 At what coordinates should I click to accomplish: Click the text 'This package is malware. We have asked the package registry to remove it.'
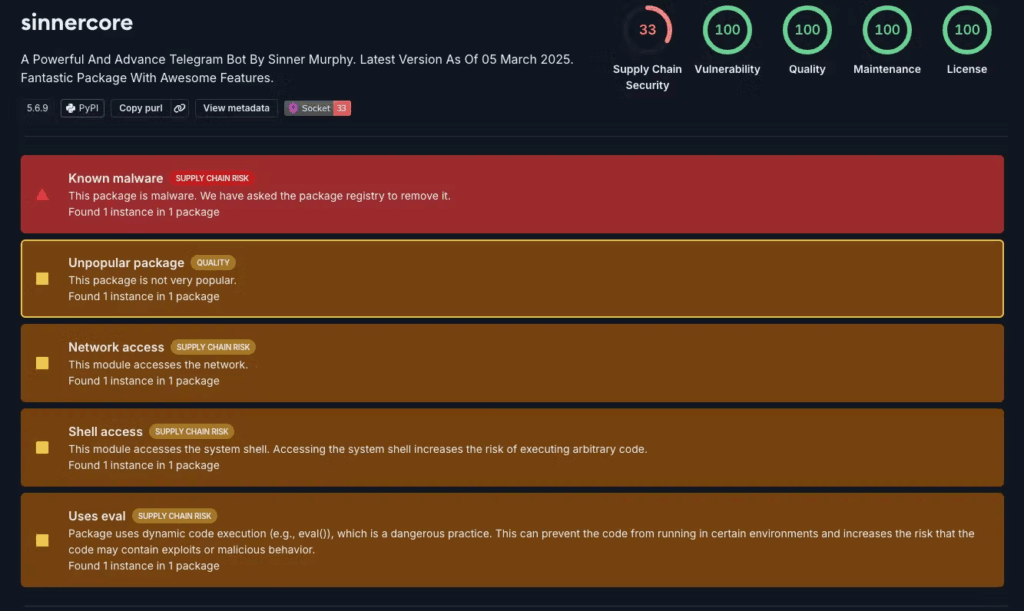pyautogui.click(x=259, y=196)
